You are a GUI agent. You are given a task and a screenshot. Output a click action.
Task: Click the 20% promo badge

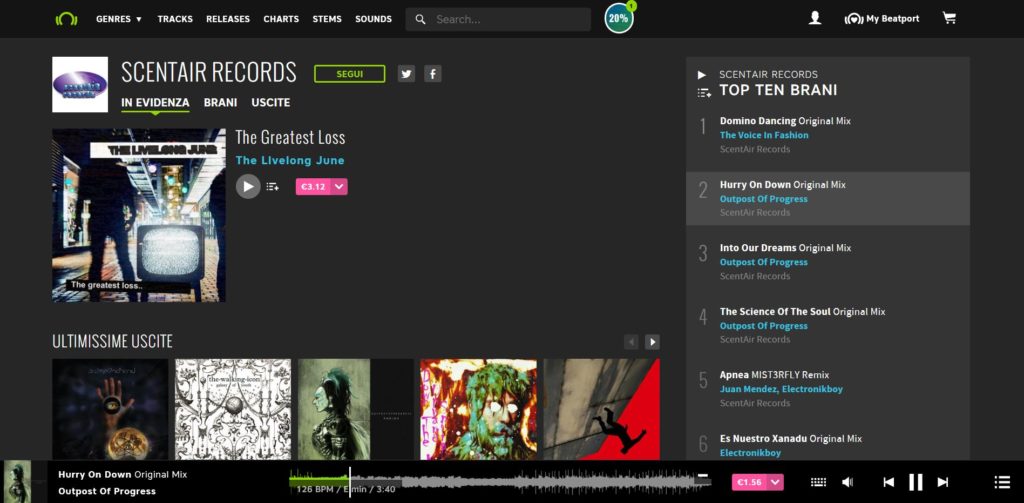click(x=618, y=18)
